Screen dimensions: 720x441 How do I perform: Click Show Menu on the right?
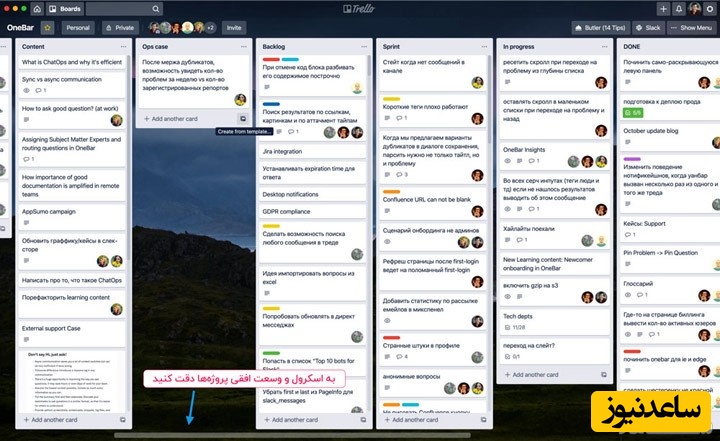692,28
